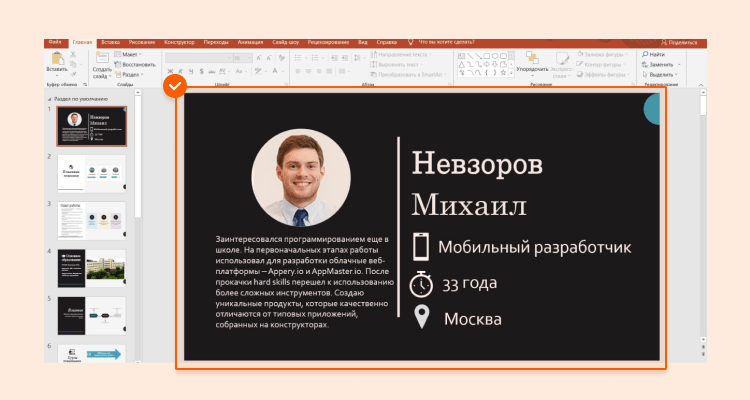Screen dimensions: 750x400
Task: Collapse the Раздел по умолчанию section
Action: click(49, 99)
